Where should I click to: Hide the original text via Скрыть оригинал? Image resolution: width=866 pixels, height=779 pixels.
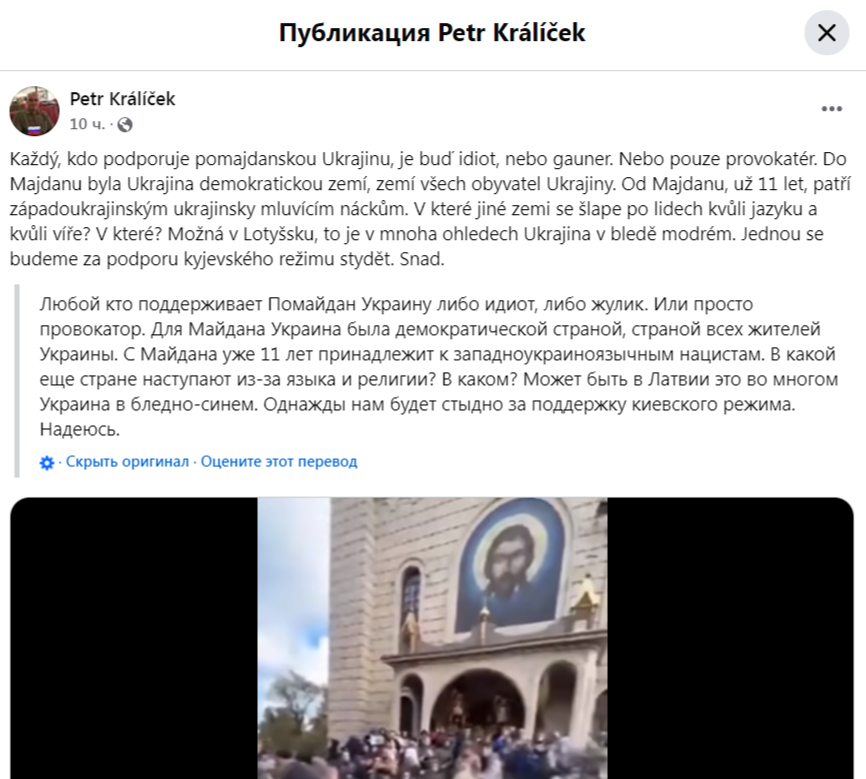tap(127, 461)
